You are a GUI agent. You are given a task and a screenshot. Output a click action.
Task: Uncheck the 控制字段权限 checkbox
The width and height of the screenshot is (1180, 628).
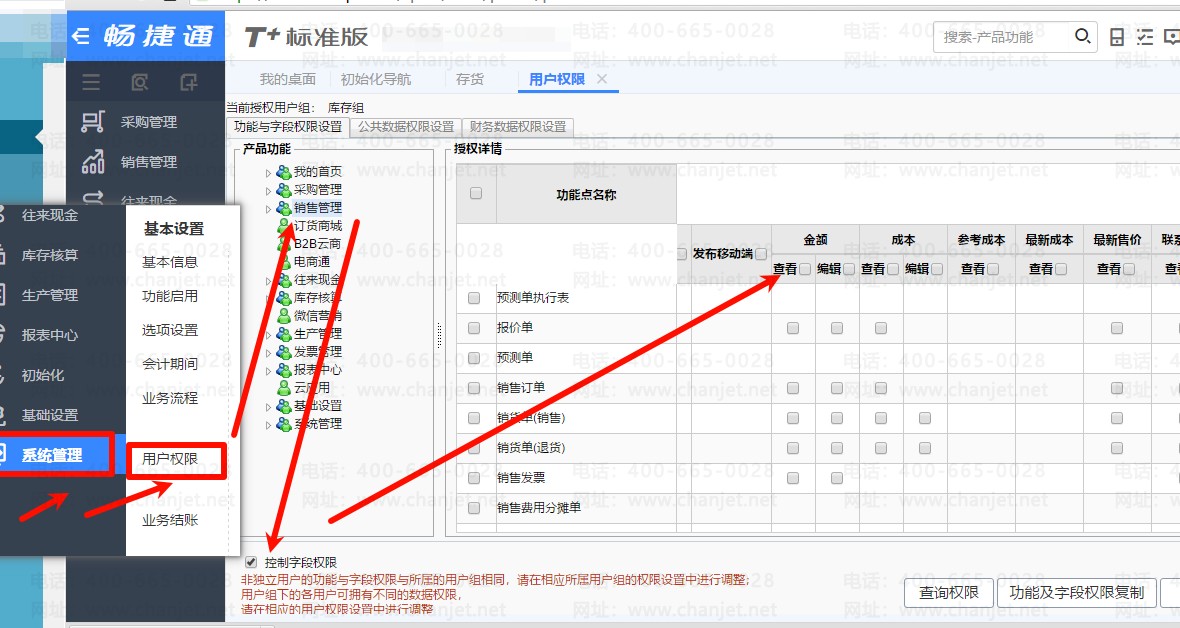(x=251, y=563)
